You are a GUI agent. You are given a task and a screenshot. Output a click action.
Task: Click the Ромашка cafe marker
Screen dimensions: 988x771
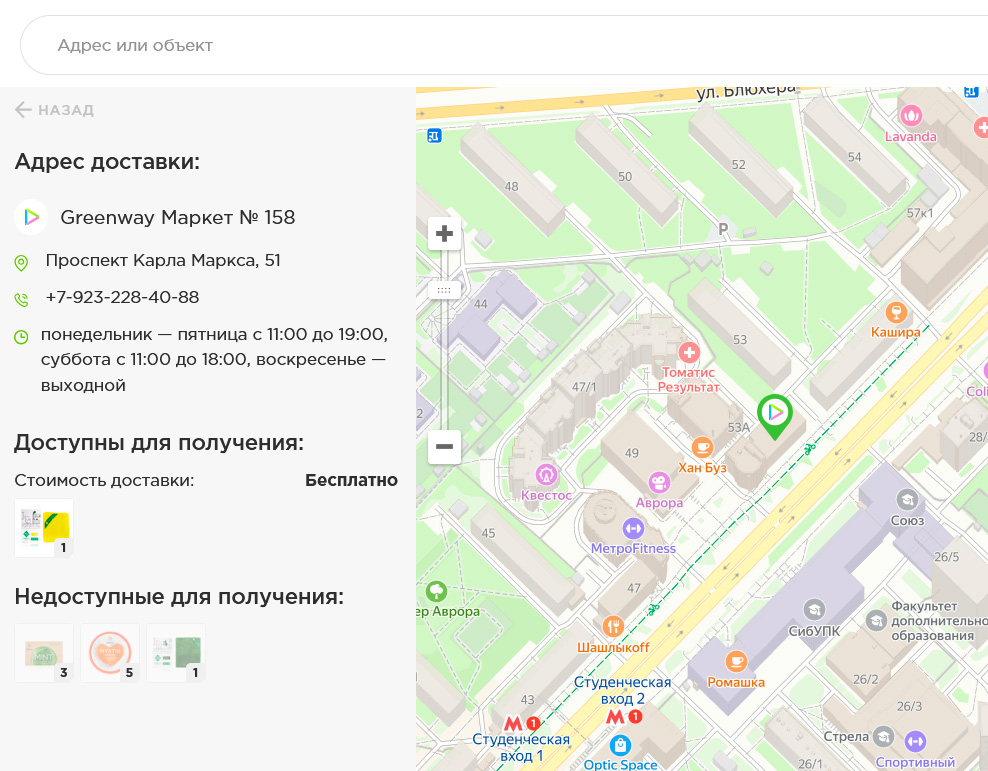tap(736, 661)
